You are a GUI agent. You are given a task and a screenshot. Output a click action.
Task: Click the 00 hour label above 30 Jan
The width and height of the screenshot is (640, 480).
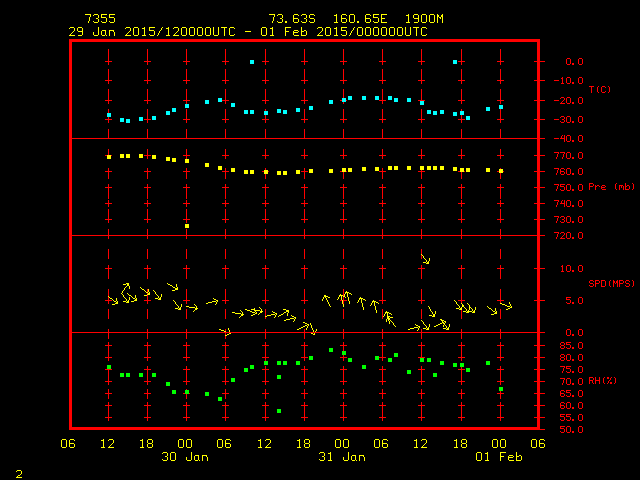click(185, 444)
